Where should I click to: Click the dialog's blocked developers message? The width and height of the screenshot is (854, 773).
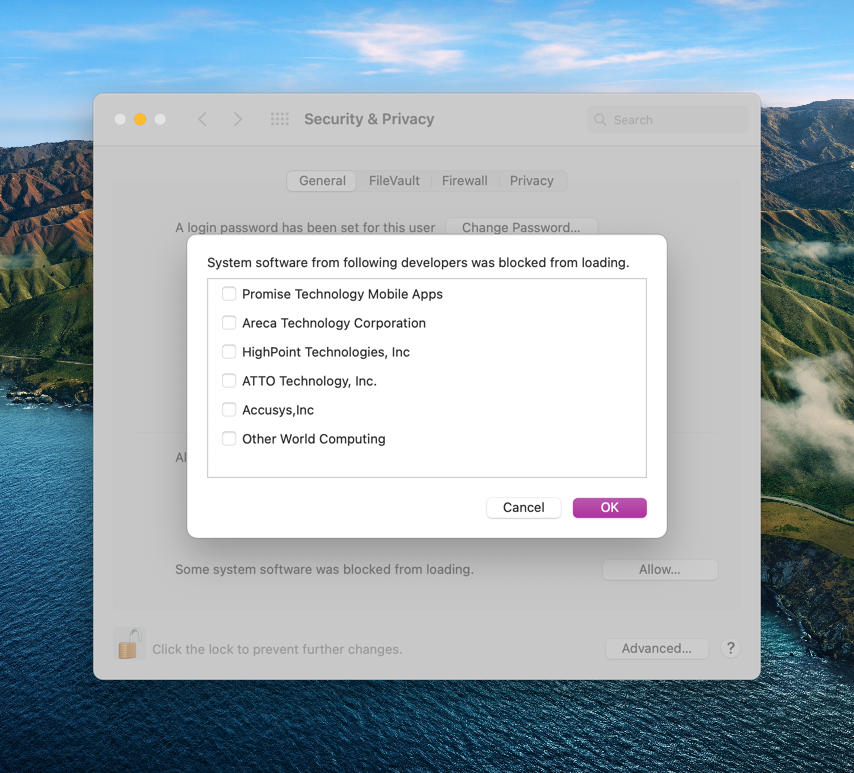tap(418, 263)
